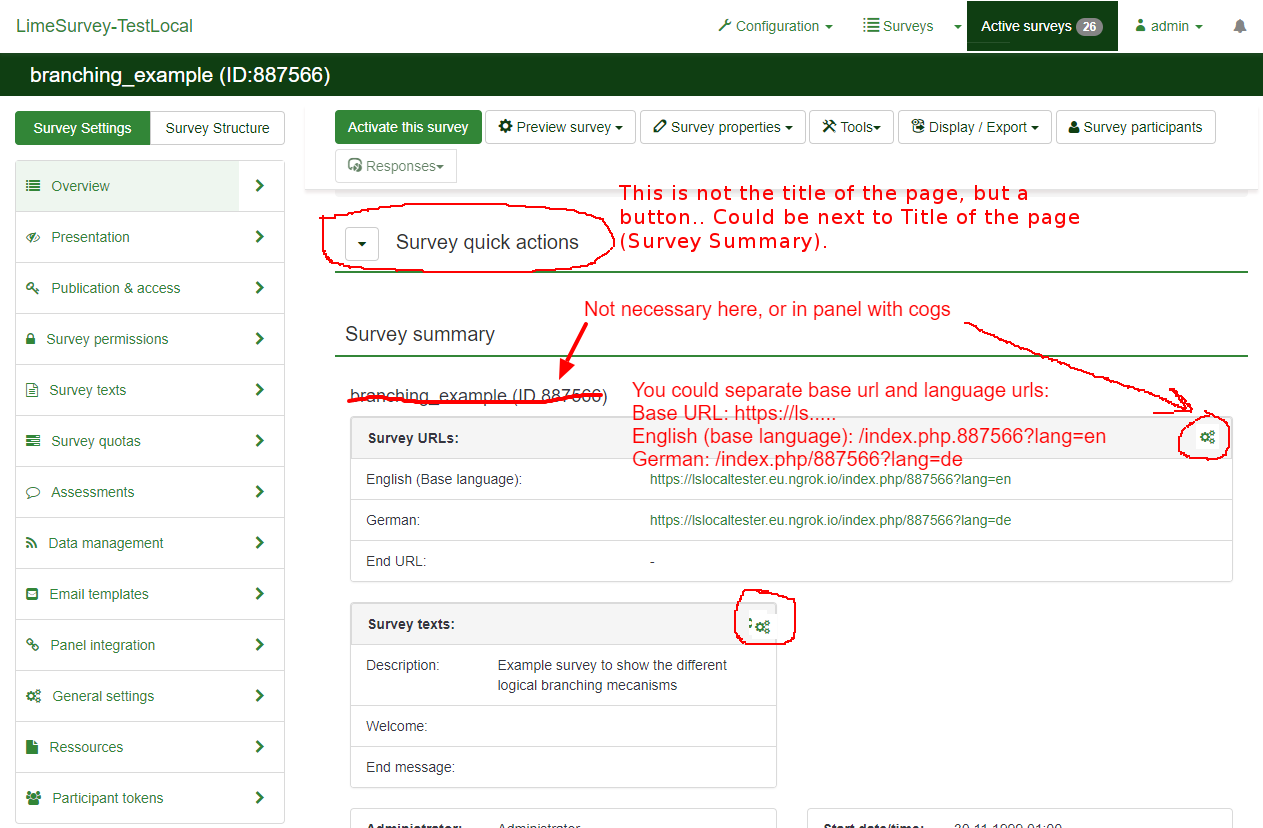Select Email templates in sidebar
The width and height of the screenshot is (1263, 828).
tap(99, 594)
